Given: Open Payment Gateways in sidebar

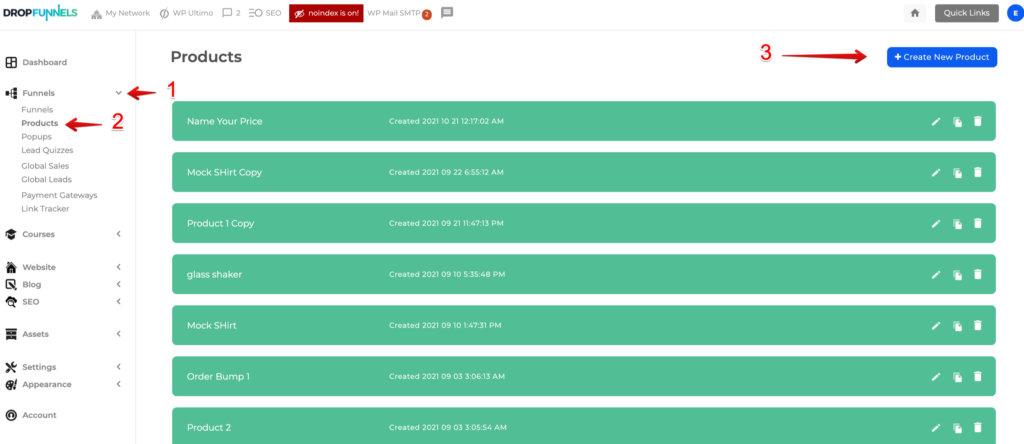Looking at the screenshot, I should (59, 195).
